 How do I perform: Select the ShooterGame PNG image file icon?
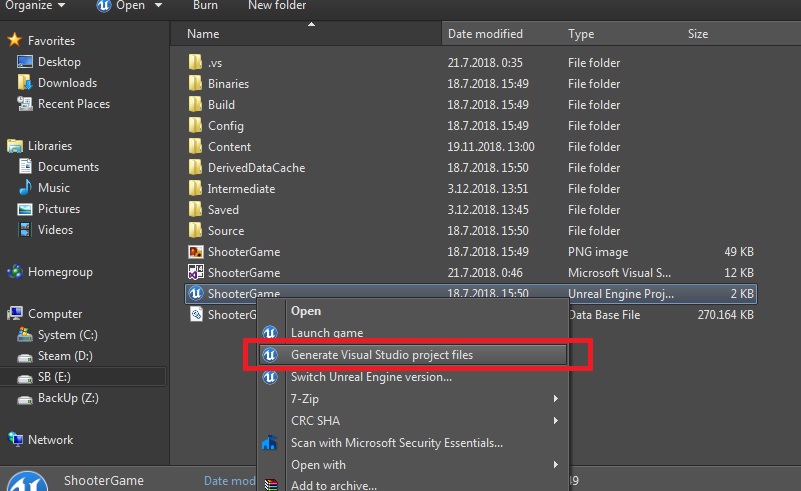coord(196,252)
